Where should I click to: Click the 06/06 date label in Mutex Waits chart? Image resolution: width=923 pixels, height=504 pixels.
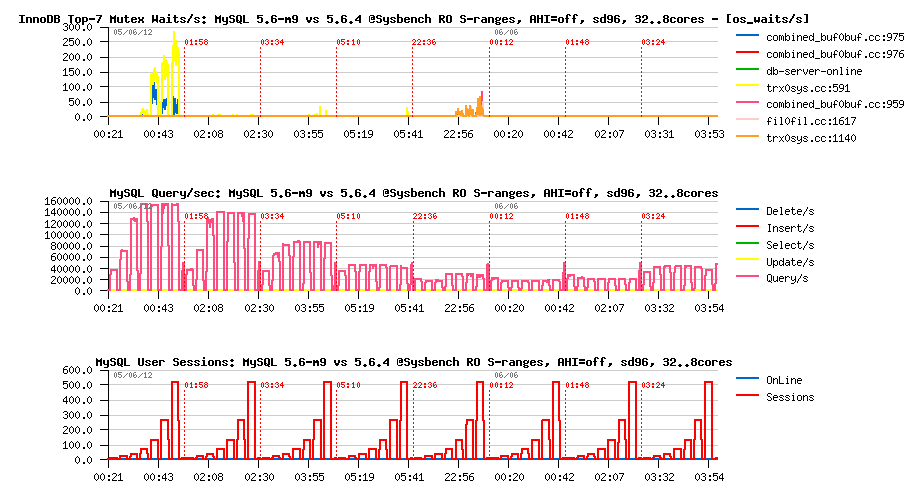coord(506,32)
